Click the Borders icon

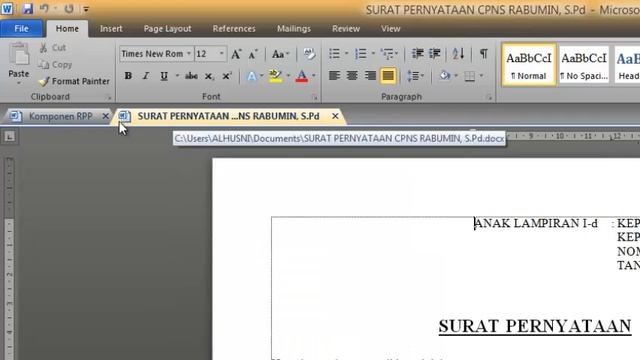[x=470, y=76]
